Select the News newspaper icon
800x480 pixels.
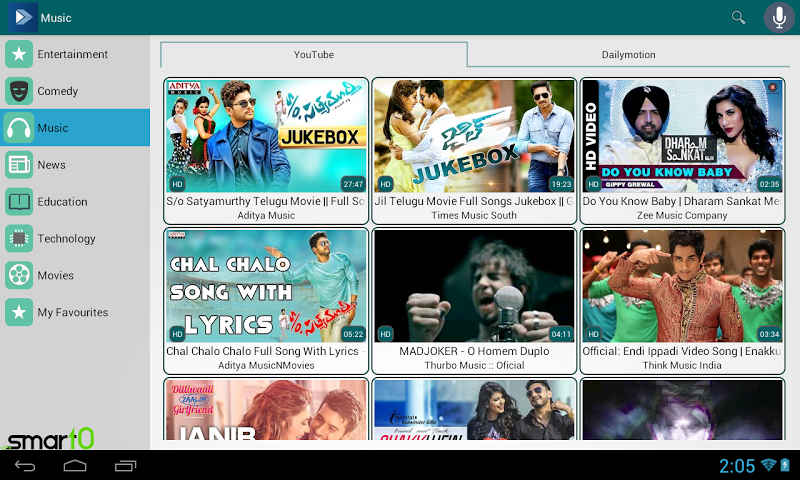tap(19, 164)
